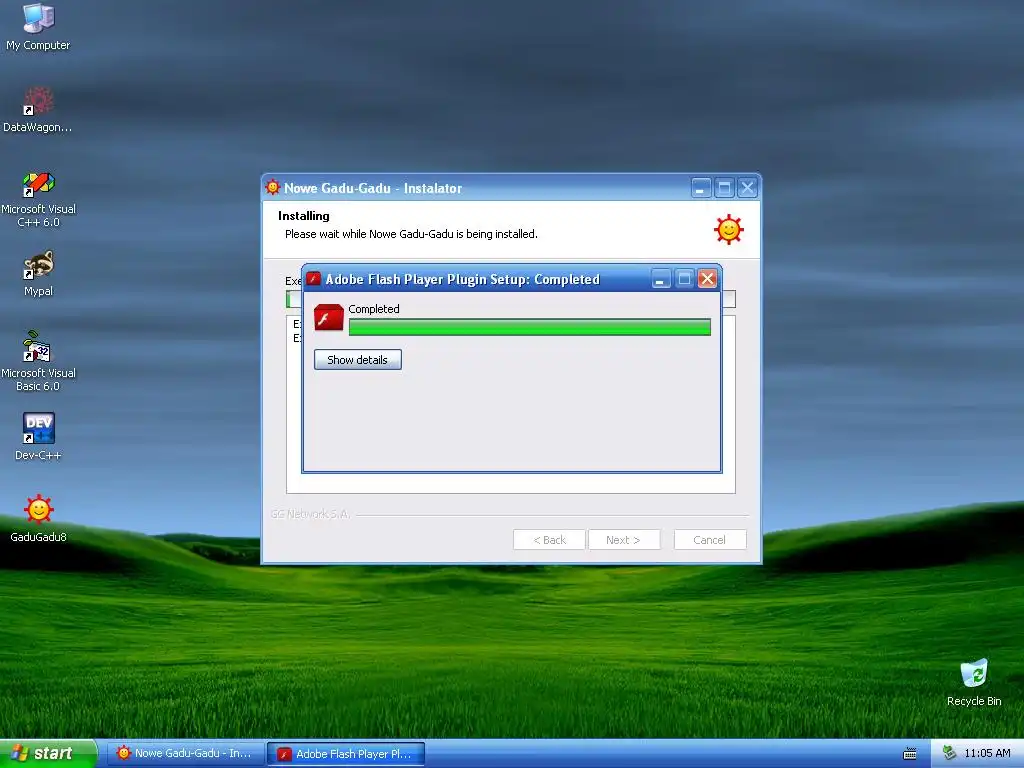The height and width of the screenshot is (768, 1024).
Task: Click the network tray icon beside the clock
Action: tap(949, 754)
